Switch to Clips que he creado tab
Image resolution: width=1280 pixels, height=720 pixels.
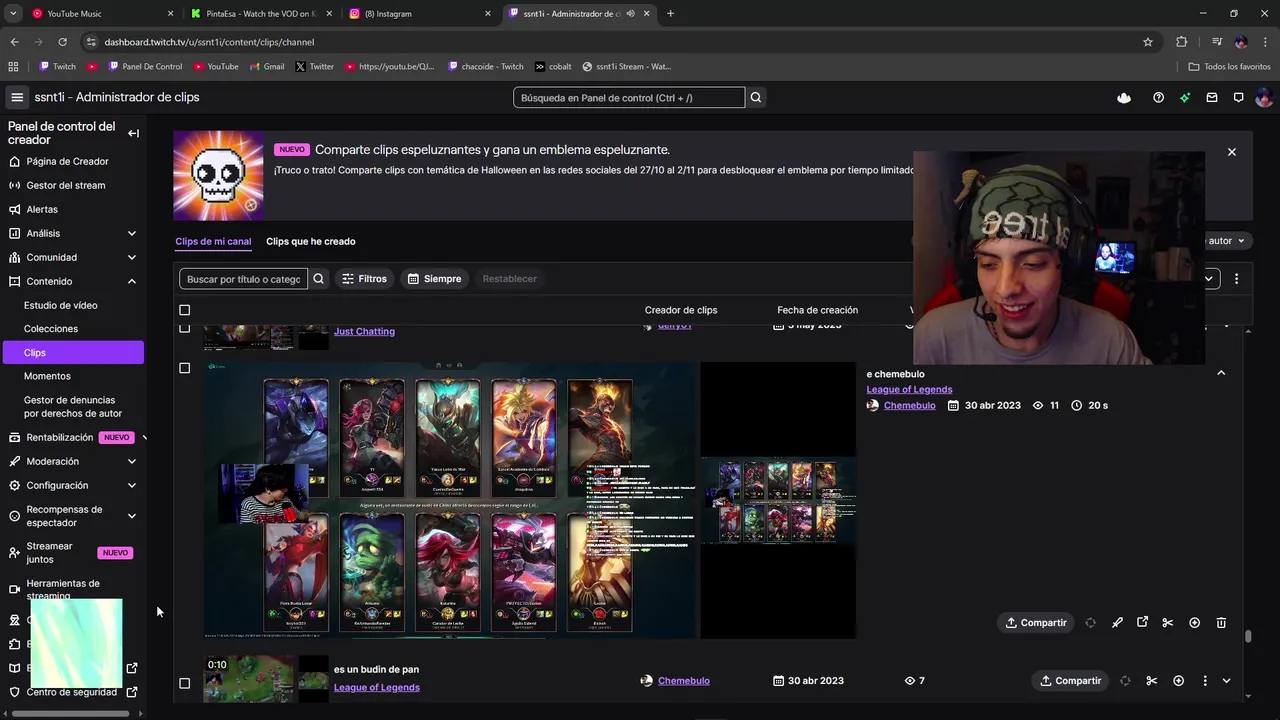[310, 241]
